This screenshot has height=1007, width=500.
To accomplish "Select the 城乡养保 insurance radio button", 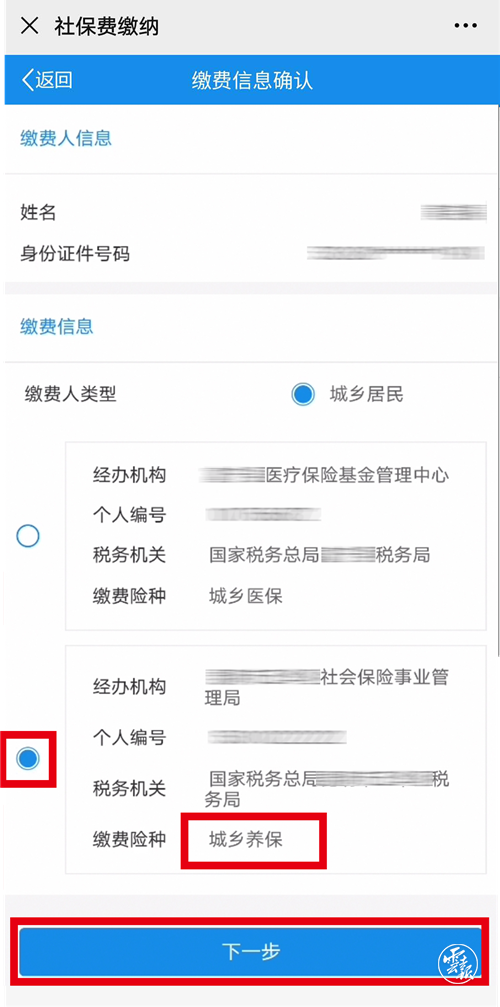I will 28,758.
